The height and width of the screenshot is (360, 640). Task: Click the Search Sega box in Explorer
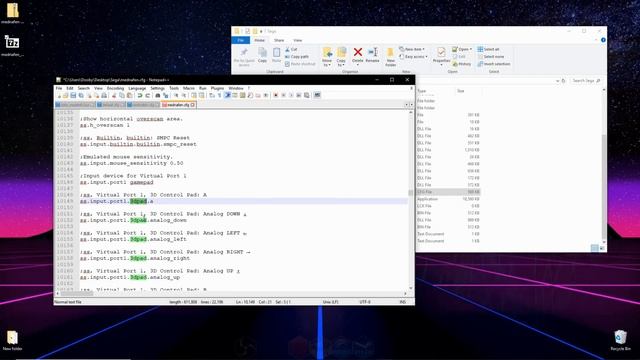586,81
